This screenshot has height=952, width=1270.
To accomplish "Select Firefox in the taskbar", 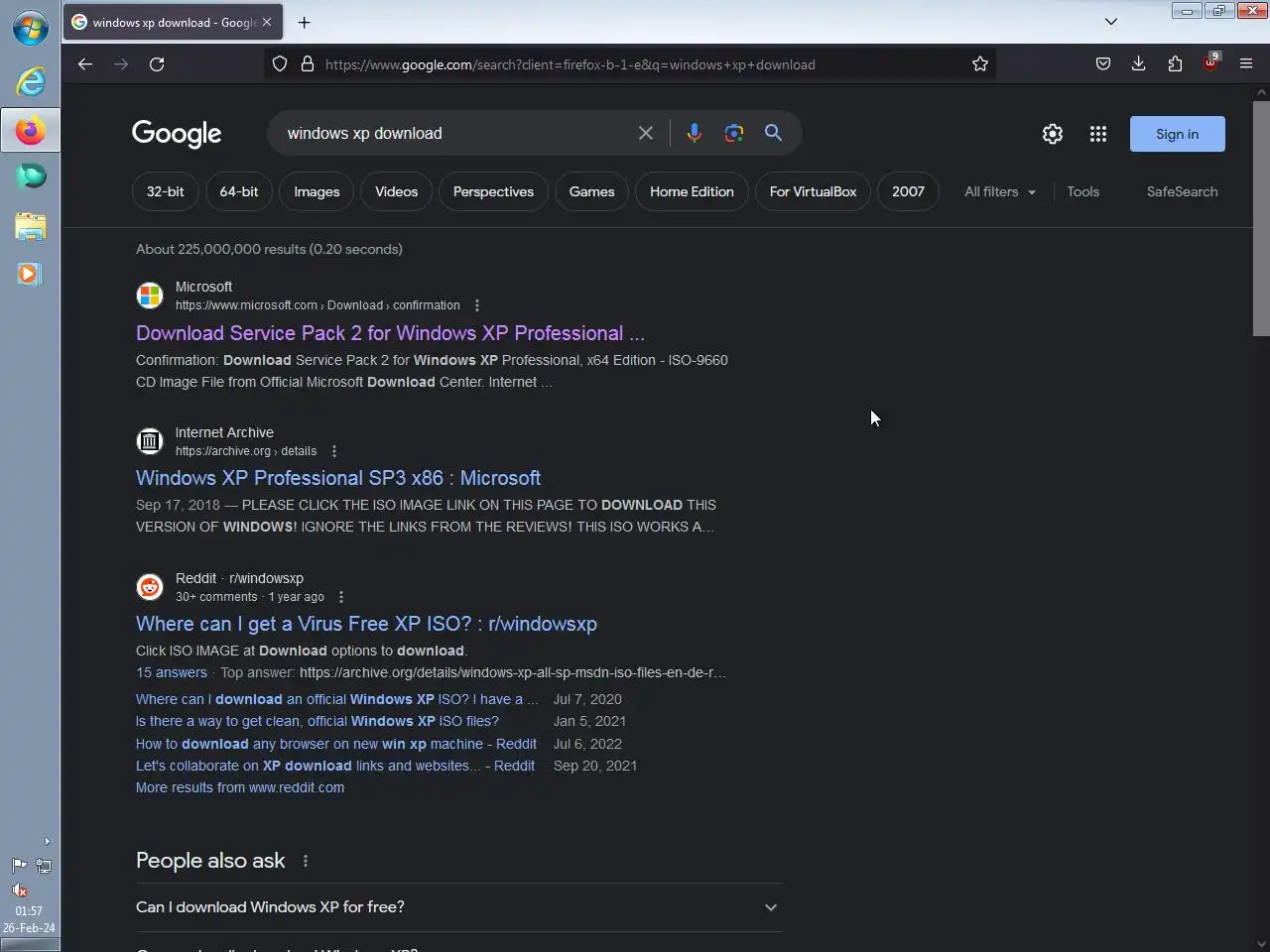I will click(x=30, y=131).
